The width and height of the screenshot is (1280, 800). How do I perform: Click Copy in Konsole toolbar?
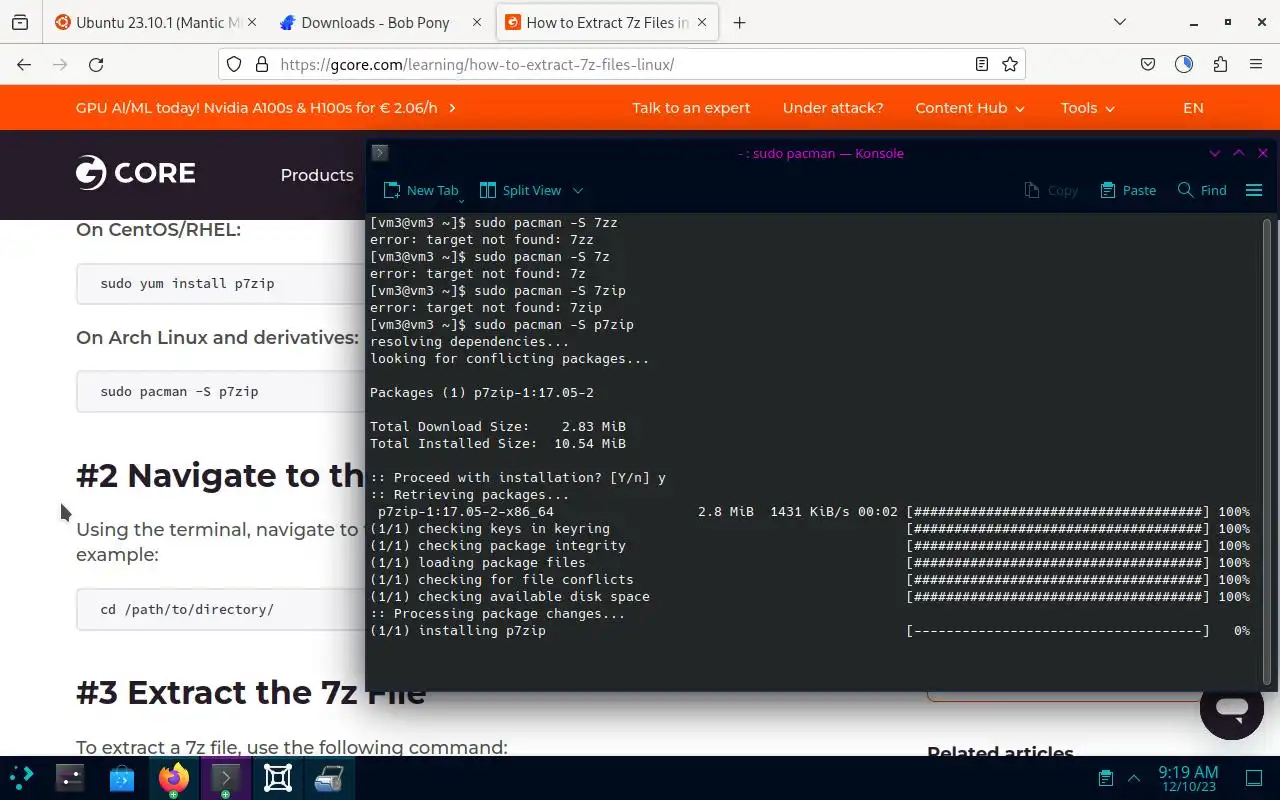click(x=1051, y=190)
